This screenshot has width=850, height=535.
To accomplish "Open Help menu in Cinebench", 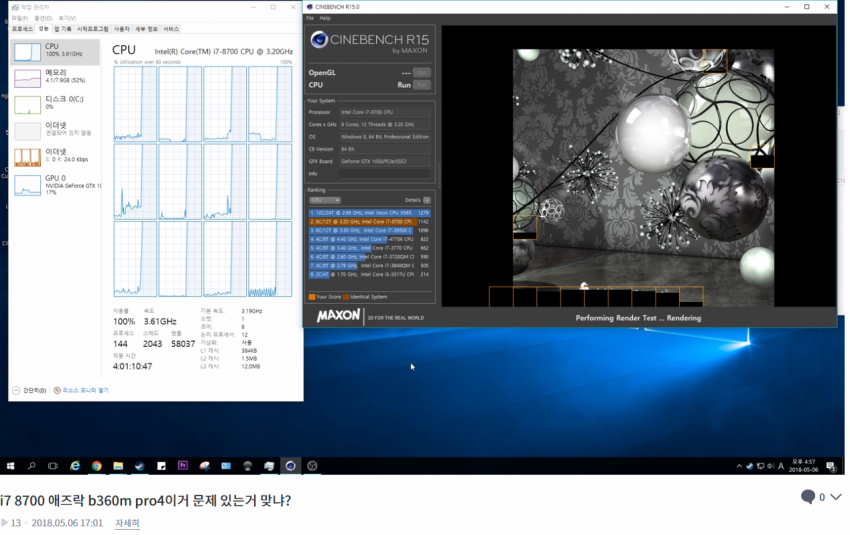I will 325,18.
